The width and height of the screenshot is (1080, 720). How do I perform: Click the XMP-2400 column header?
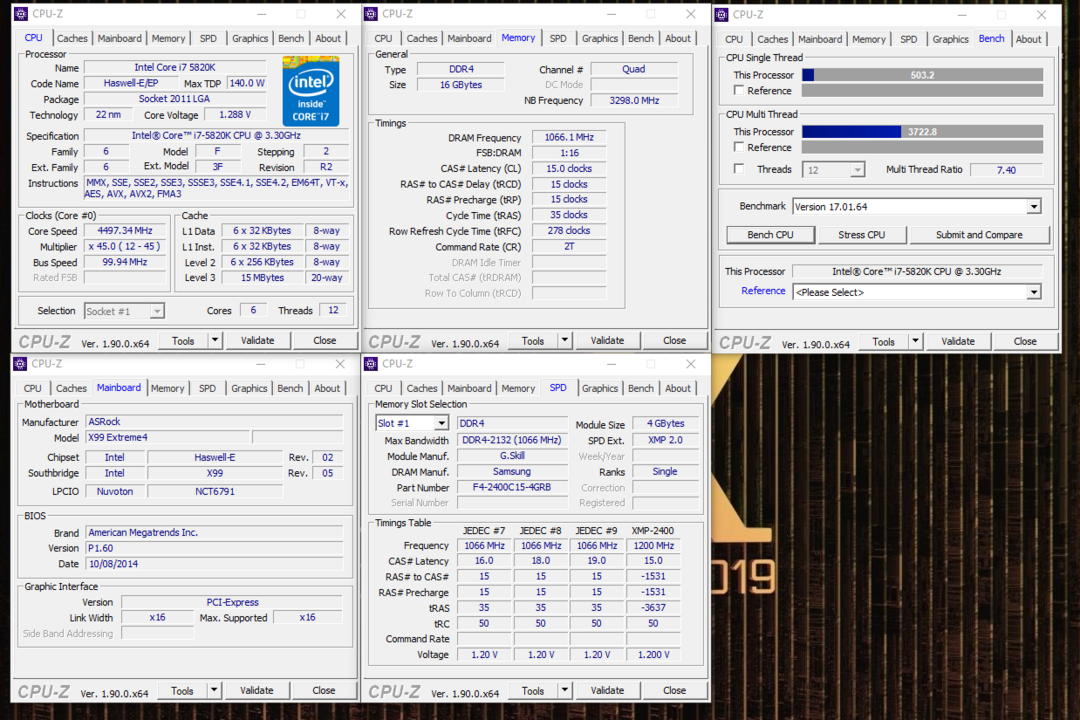coord(653,531)
